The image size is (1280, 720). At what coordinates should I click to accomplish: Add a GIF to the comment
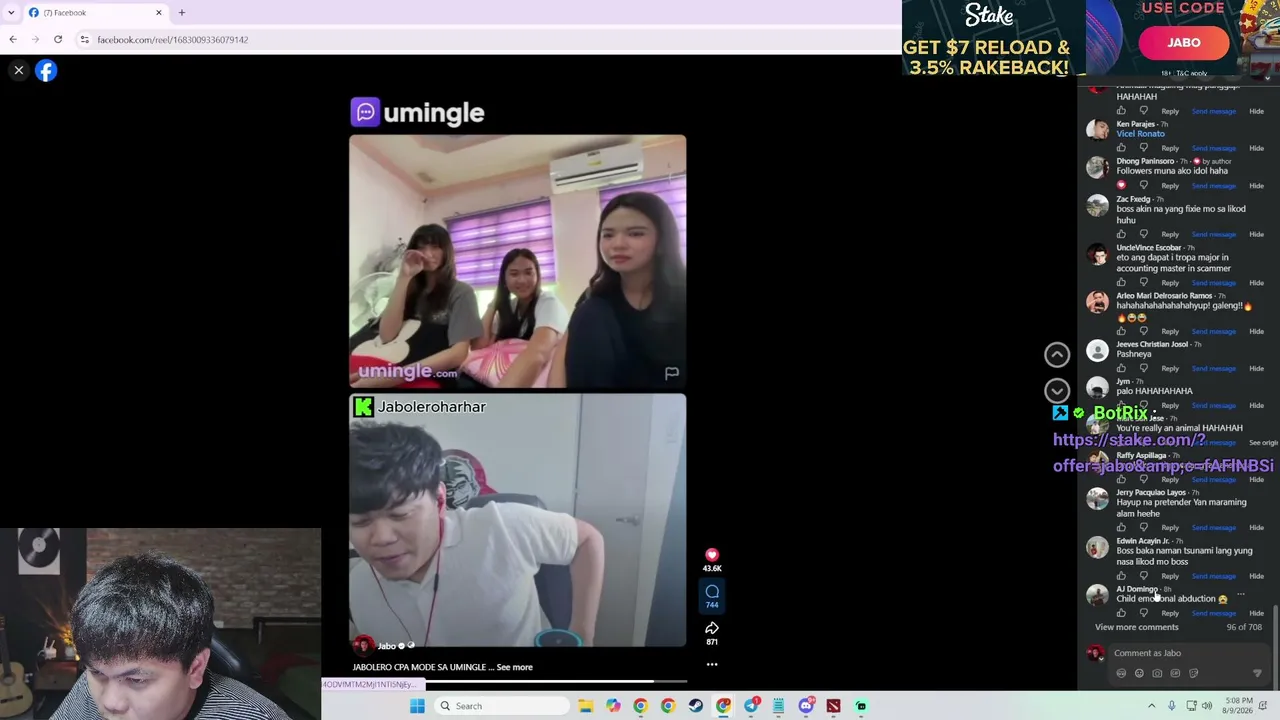(1175, 673)
